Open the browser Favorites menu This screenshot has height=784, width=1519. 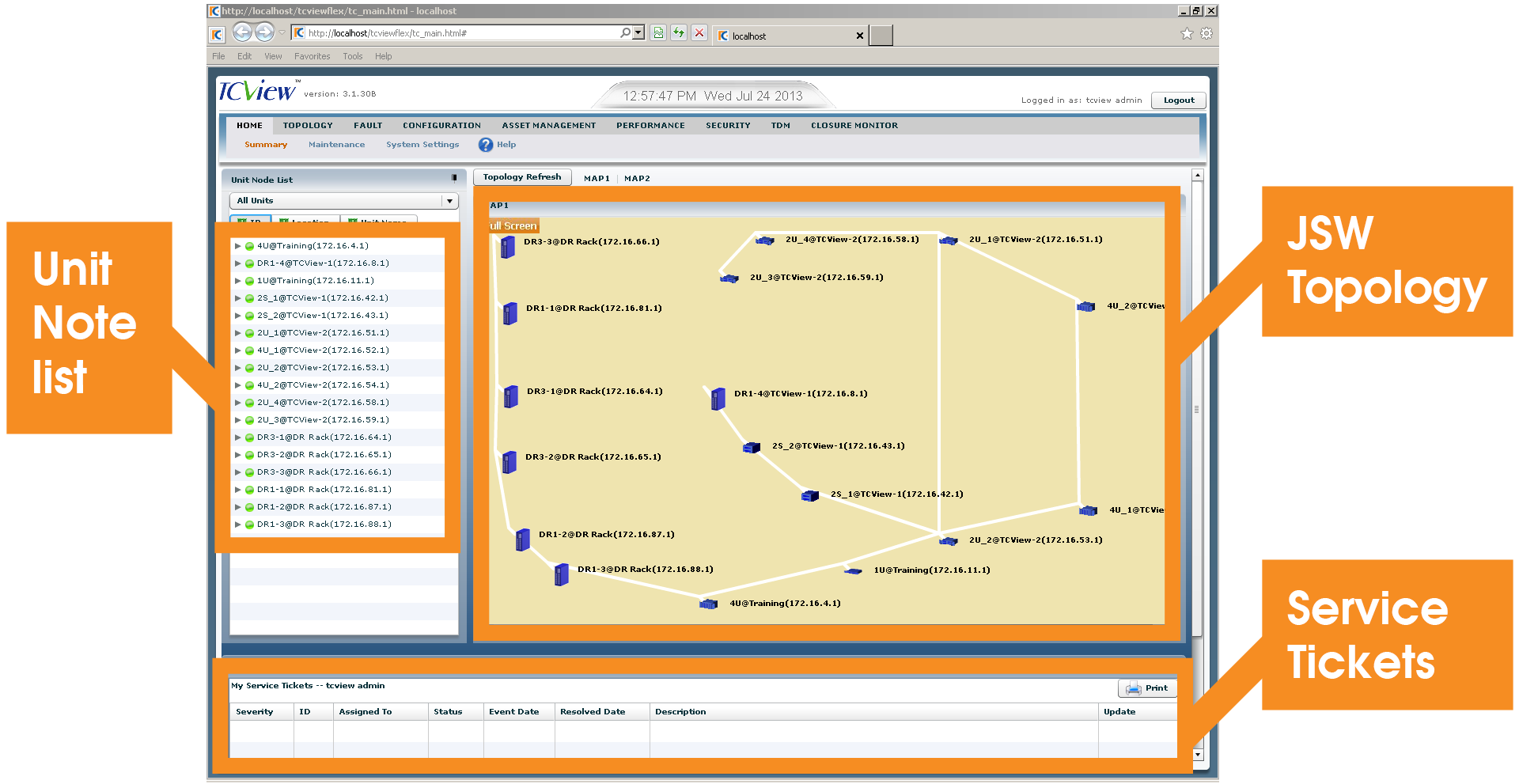(312, 56)
